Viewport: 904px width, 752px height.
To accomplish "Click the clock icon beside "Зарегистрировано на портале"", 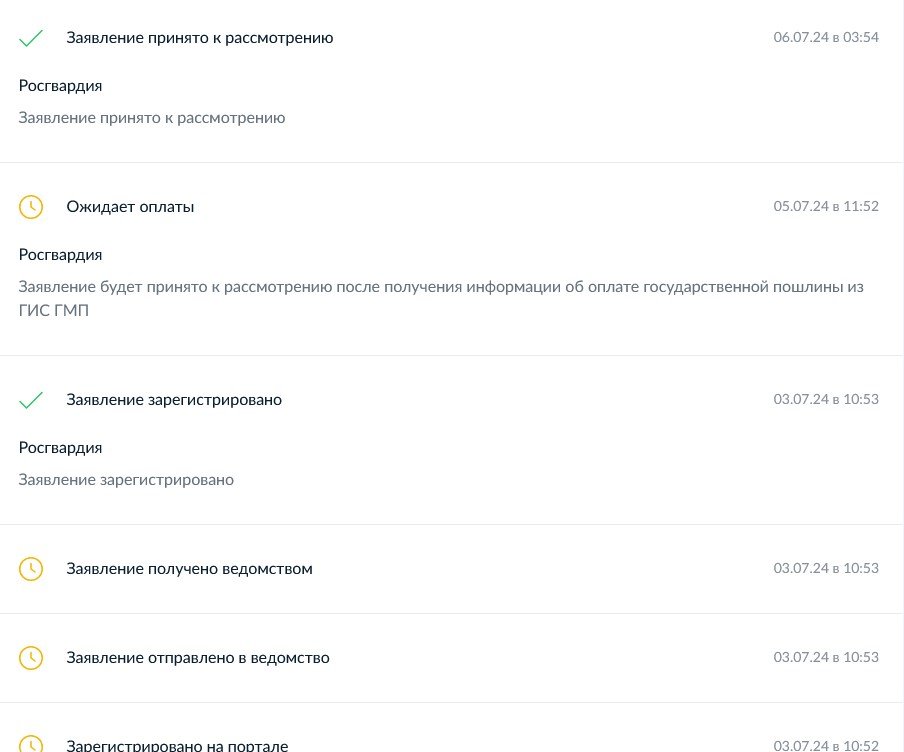I will [x=31, y=745].
